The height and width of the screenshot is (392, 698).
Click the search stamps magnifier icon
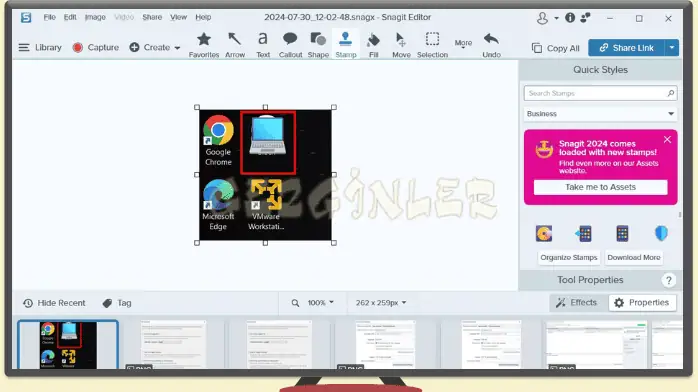pos(670,93)
